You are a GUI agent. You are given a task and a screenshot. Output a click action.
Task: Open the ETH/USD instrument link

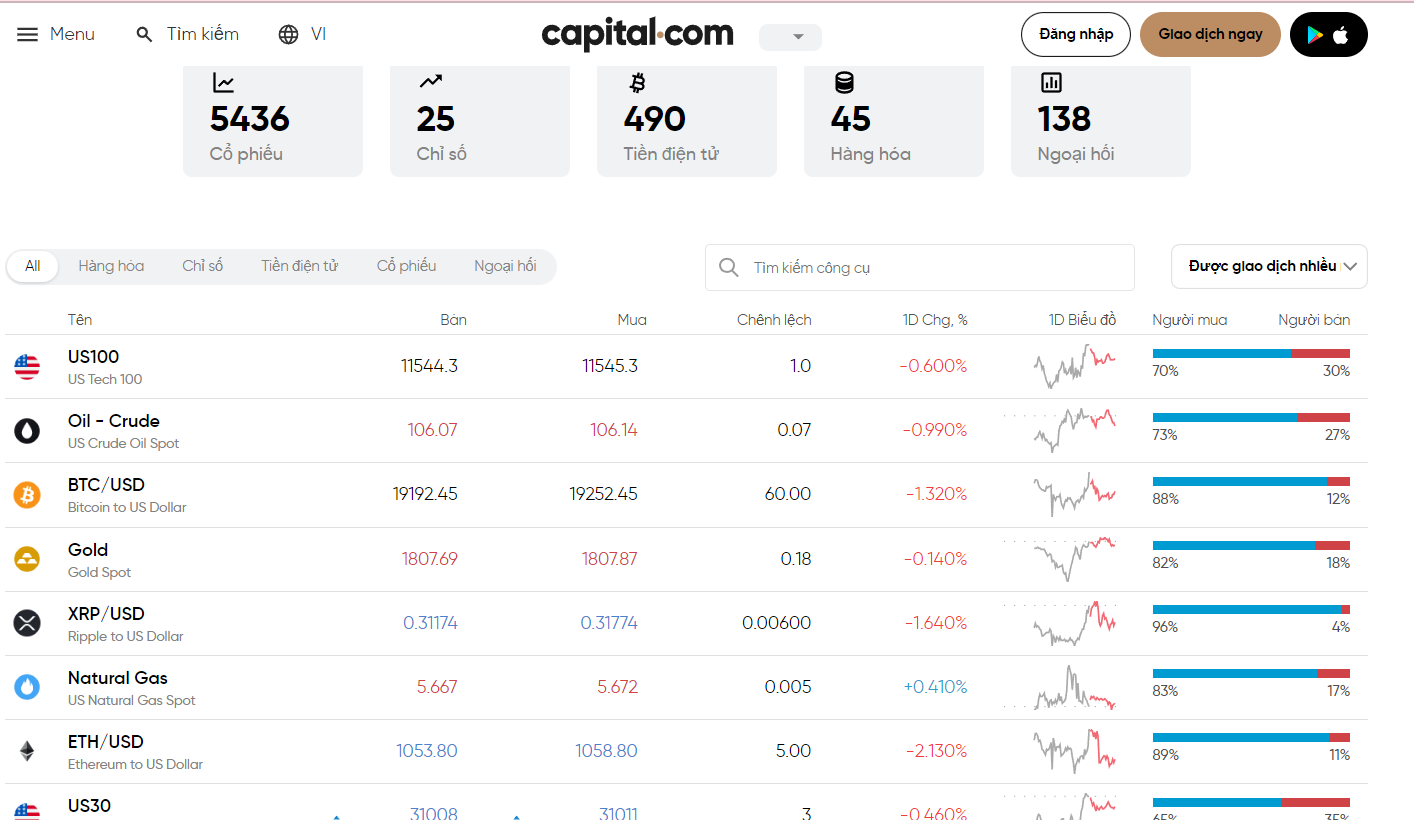point(106,742)
